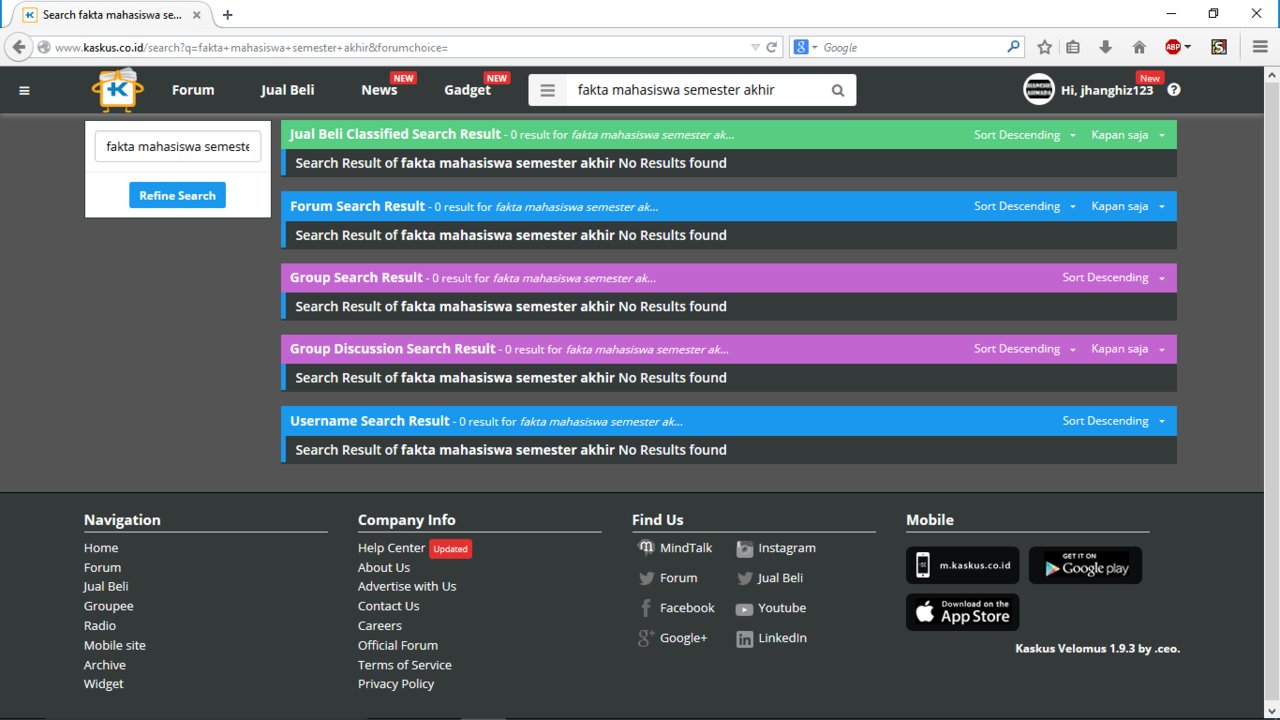Close the Kaskus search tab
This screenshot has height=720, width=1280.
click(197, 15)
